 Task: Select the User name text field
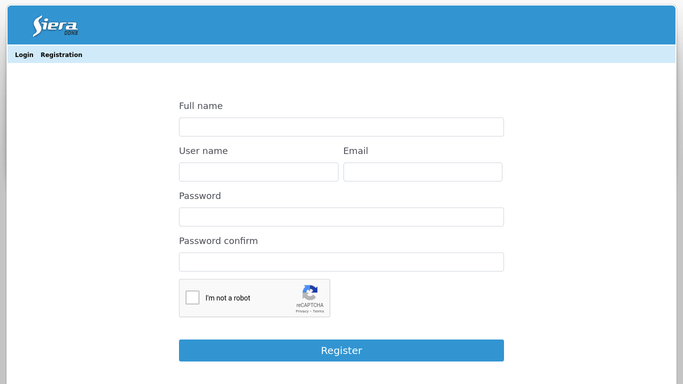259,172
